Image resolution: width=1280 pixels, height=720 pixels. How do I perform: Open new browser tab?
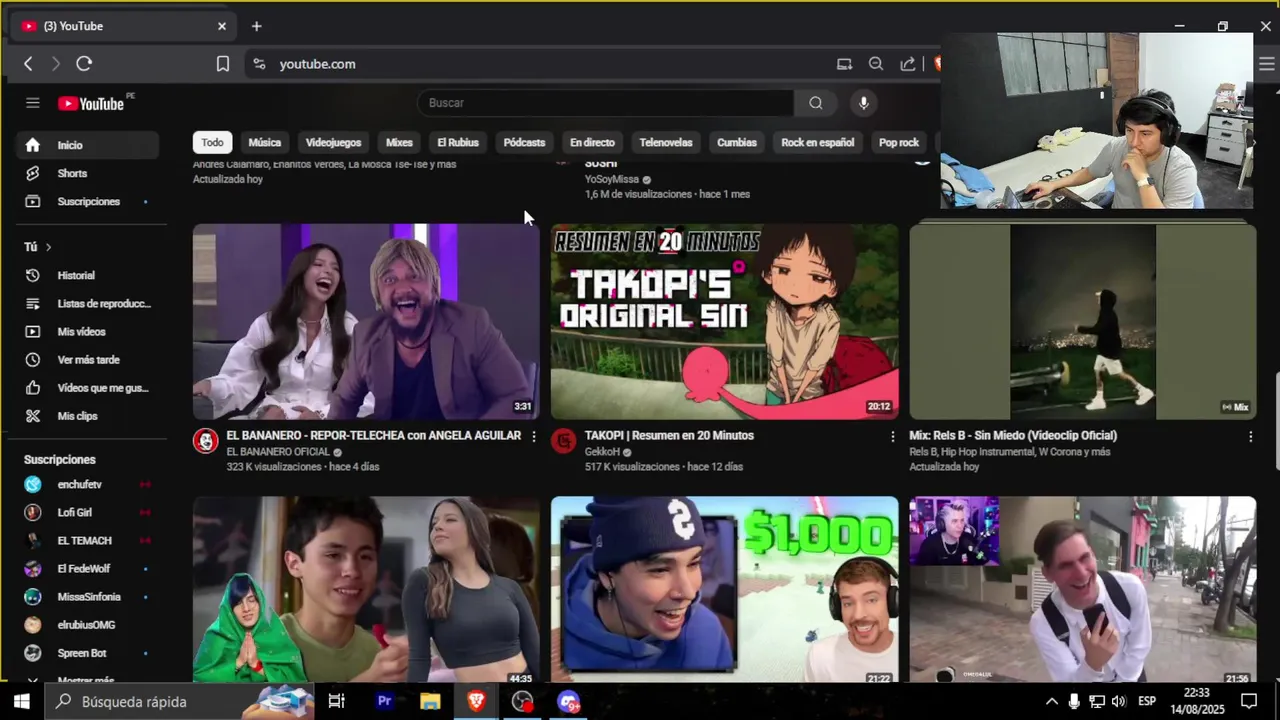coord(256,26)
